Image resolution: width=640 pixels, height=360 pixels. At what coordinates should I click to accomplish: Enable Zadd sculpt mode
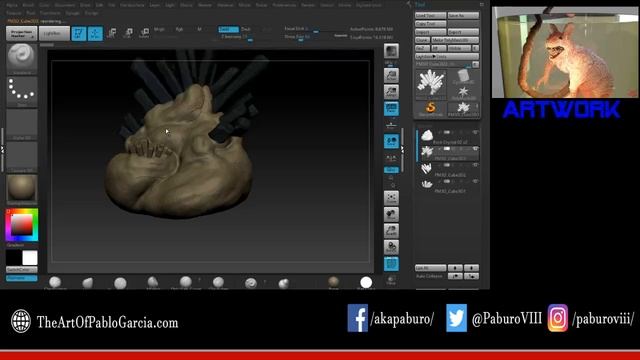pyautogui.click(x=229, y=29)
